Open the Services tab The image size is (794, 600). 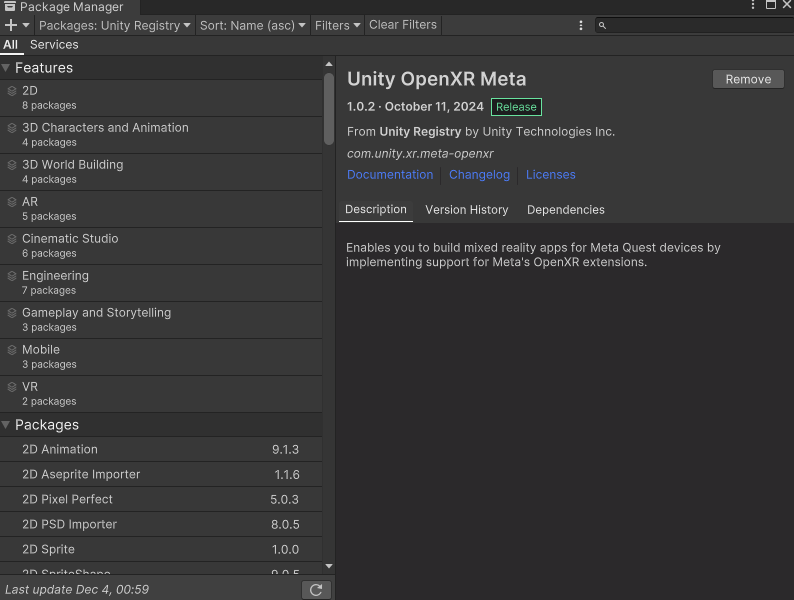point(54,45)
